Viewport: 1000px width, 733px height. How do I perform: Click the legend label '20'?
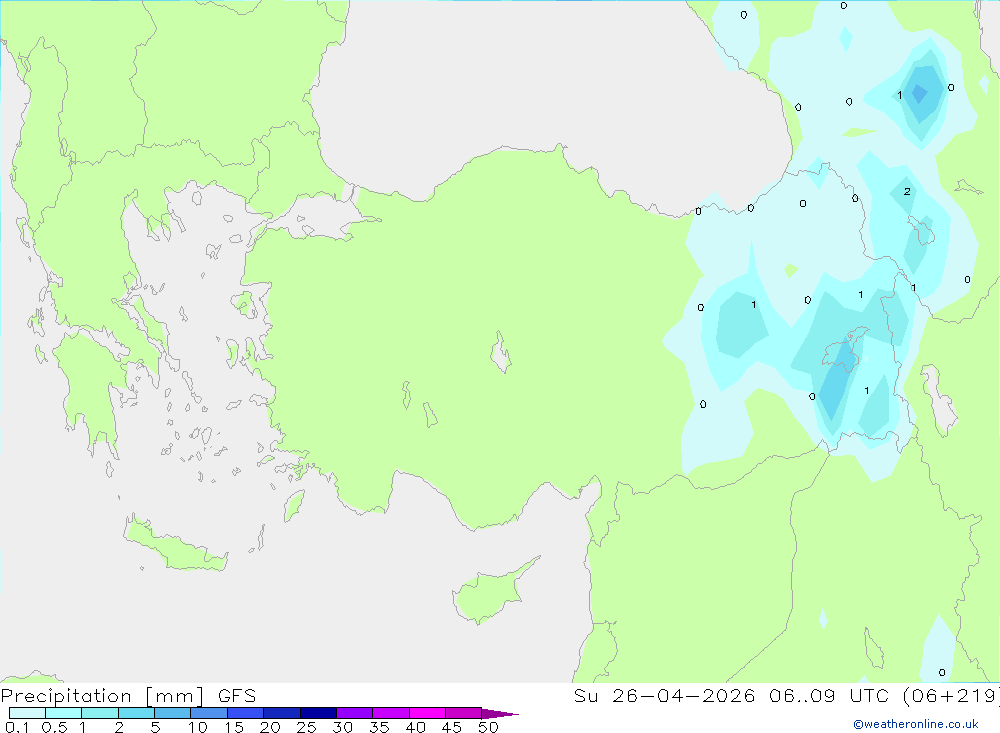(270, 727)
